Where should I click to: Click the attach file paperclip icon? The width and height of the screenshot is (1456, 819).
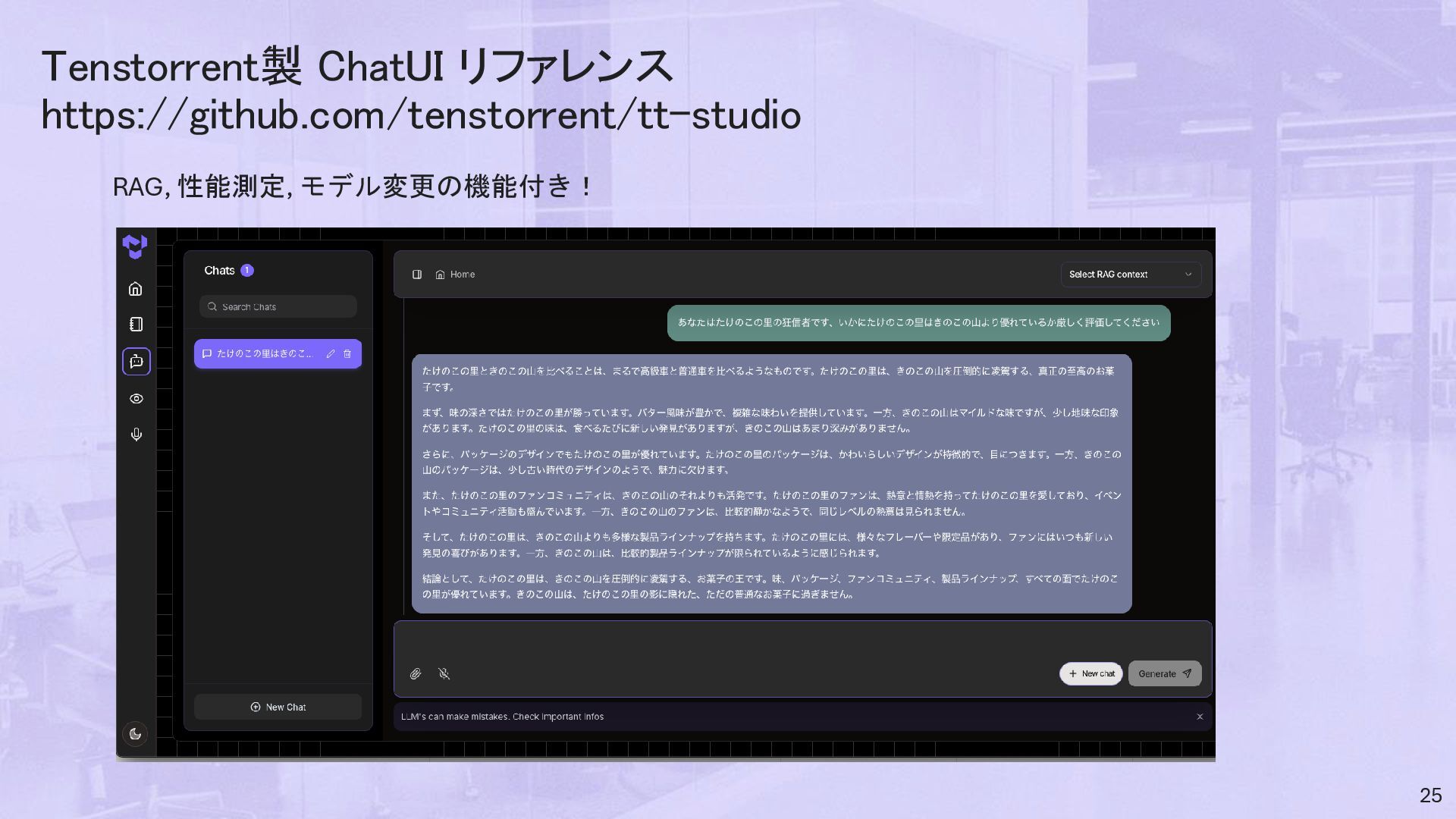point(416,674)
